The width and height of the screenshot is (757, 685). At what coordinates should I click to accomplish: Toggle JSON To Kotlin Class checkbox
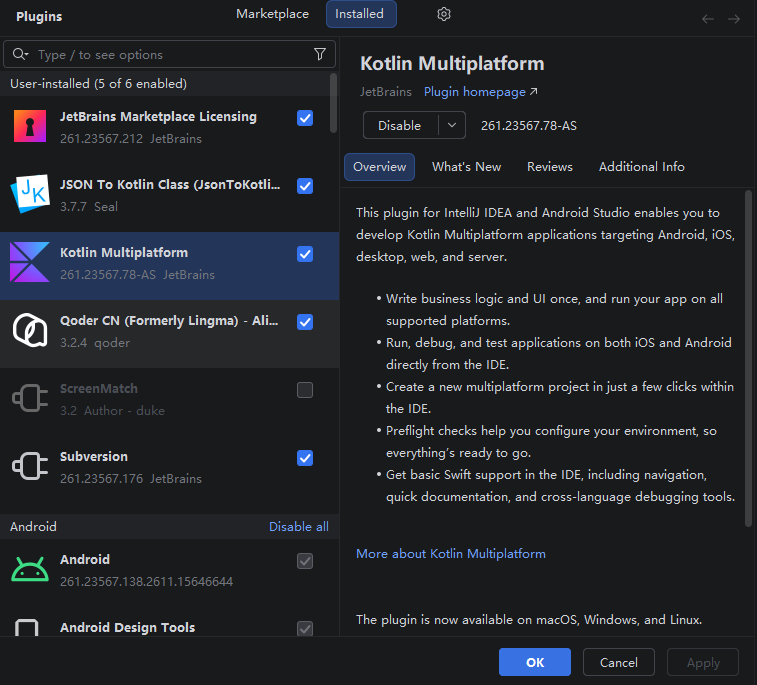(x=305, y=186)
